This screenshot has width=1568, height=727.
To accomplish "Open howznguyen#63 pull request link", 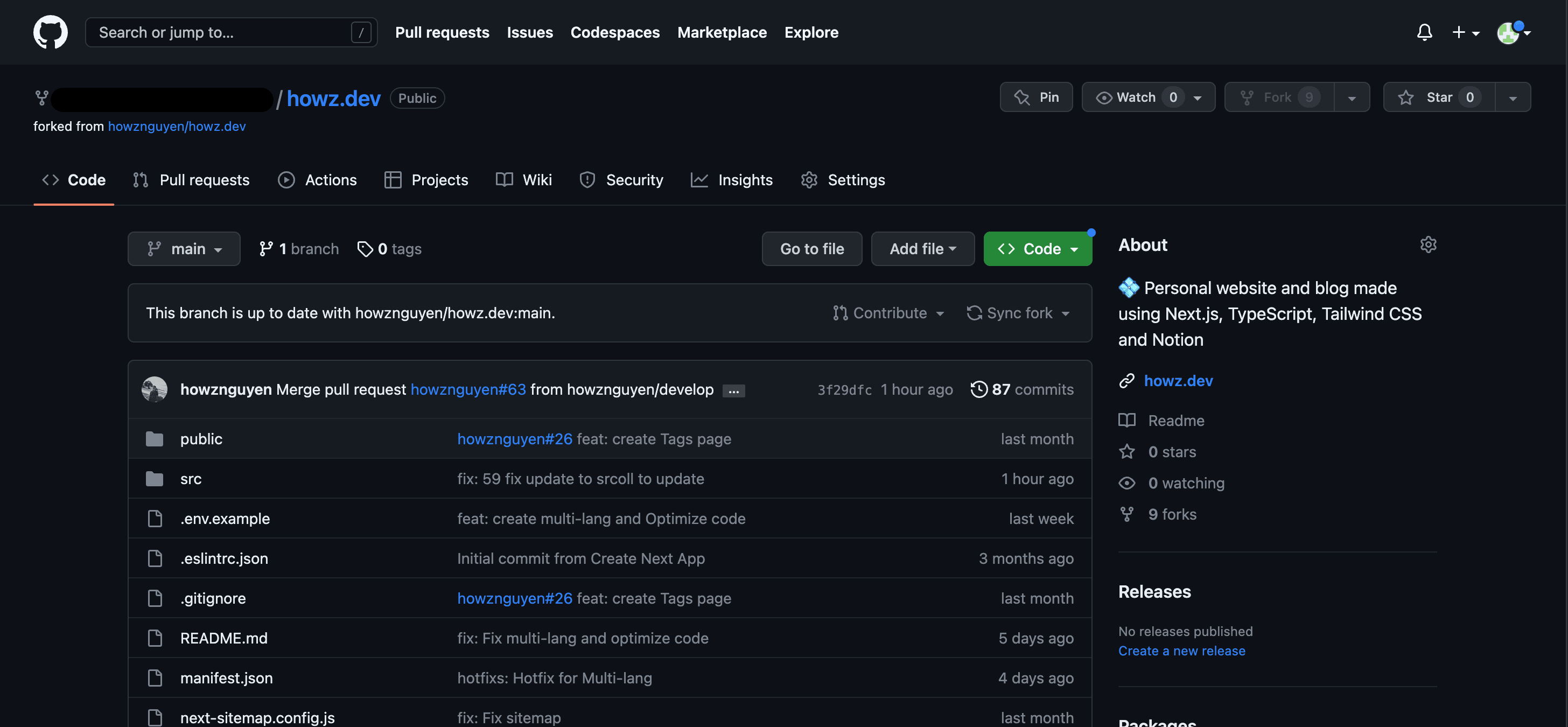I will 468,389.
